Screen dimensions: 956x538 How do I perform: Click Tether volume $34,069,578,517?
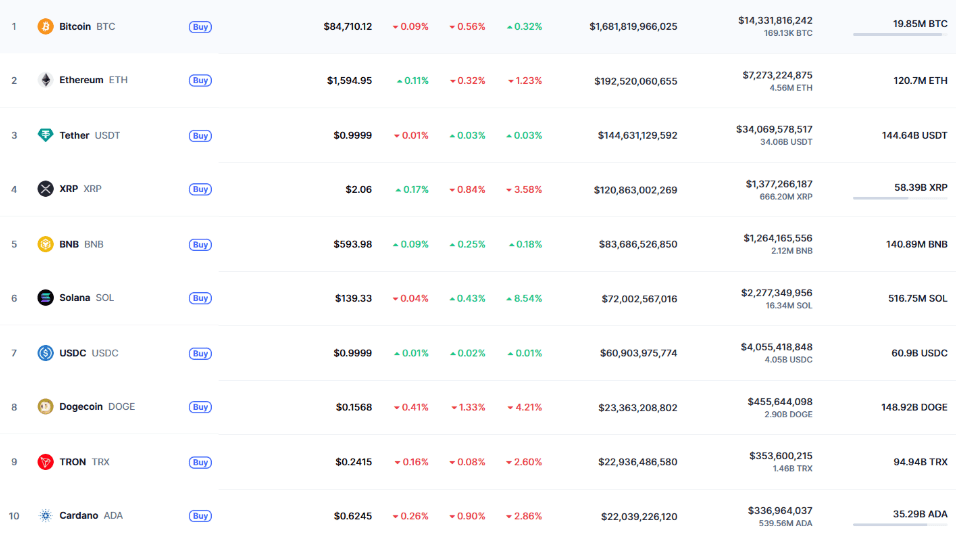774,130
